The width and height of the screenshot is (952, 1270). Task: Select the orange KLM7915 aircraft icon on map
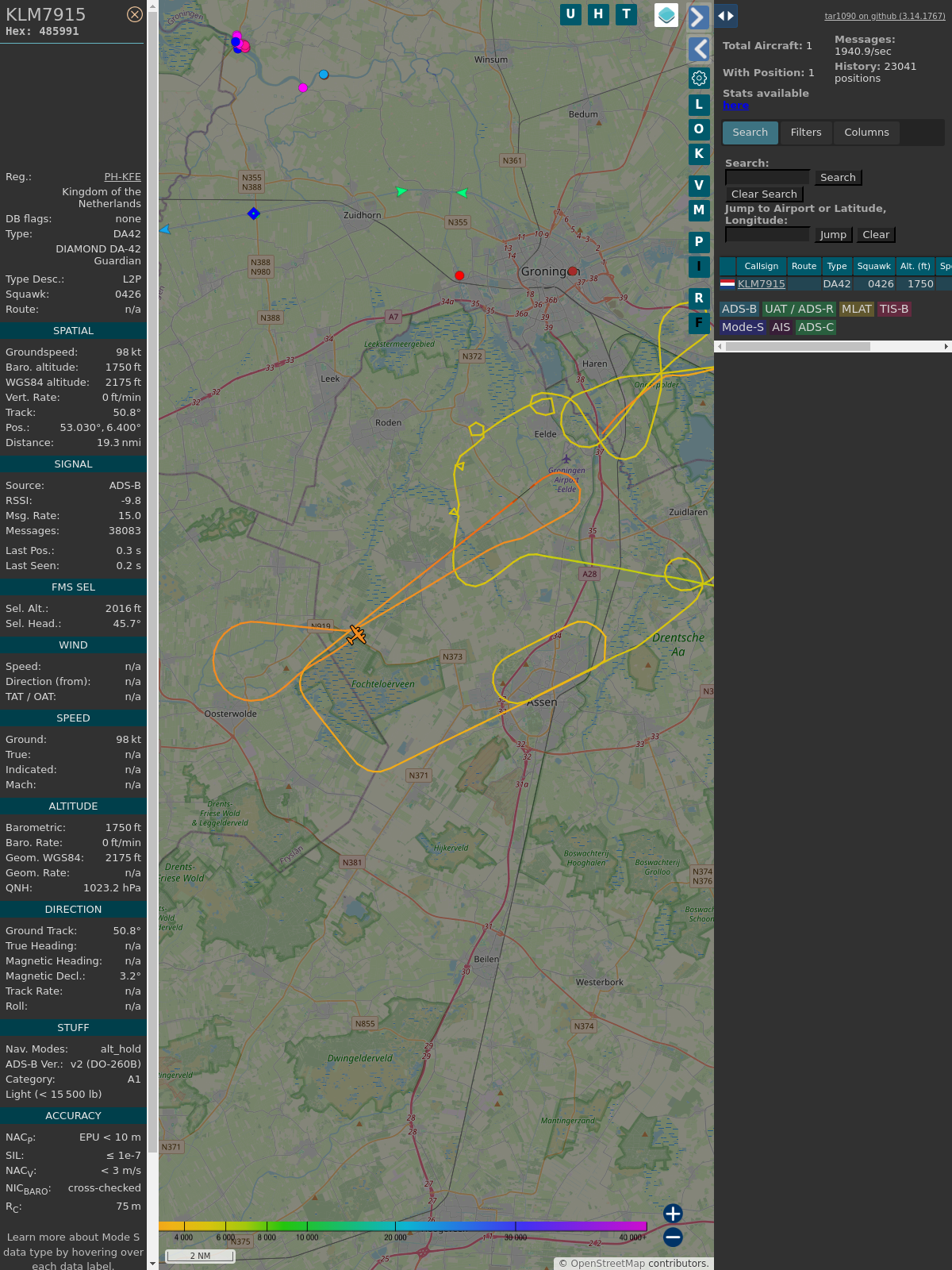(x=356, y=635)
